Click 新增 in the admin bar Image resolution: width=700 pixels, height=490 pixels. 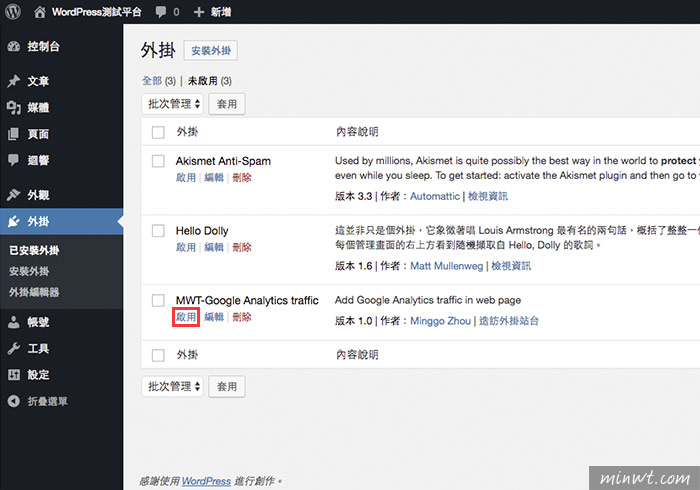(221, 12)
